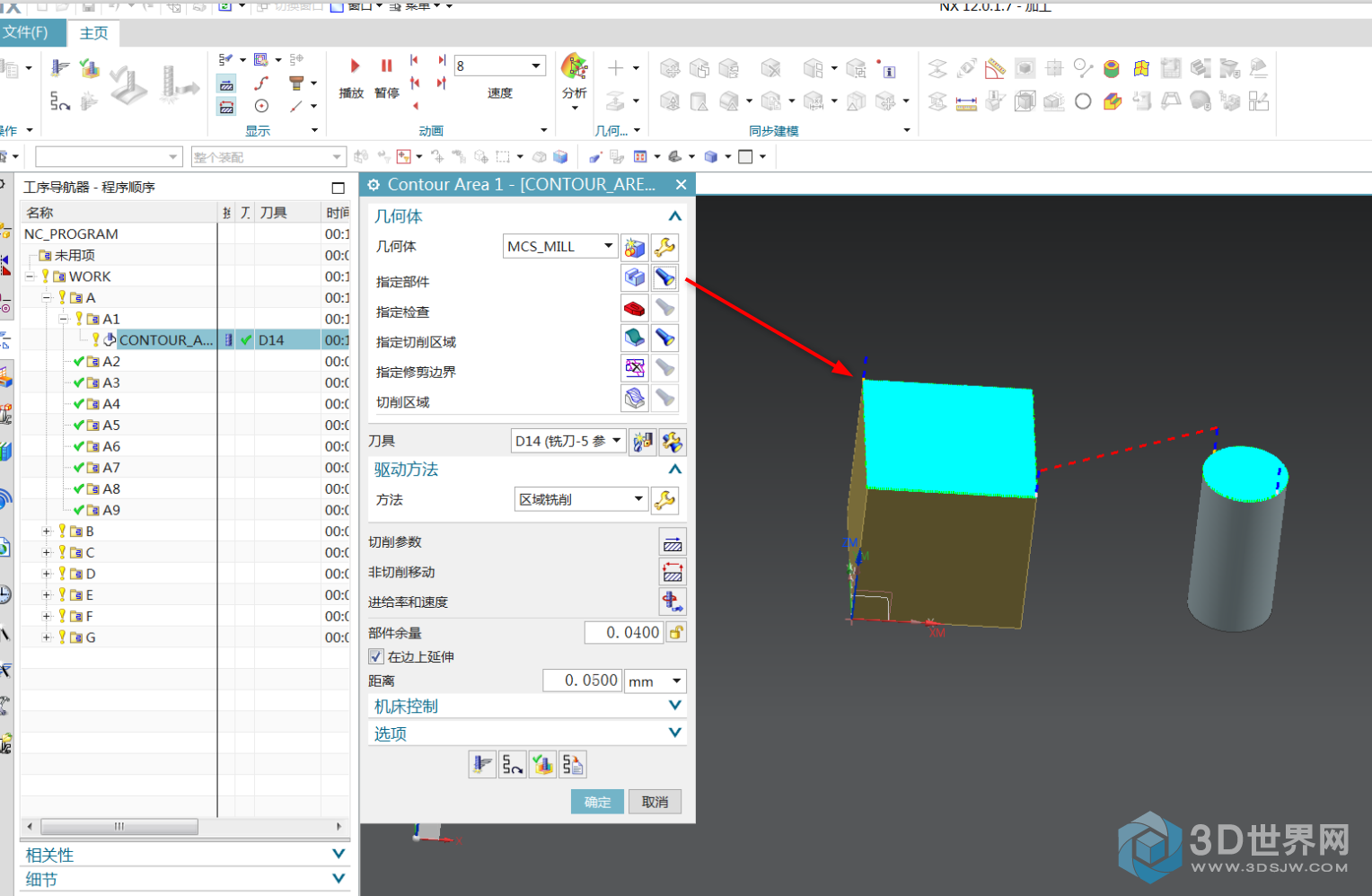Expand the 相关性 panel
The height and width of the screenshot is (896, 1372).
[339, 854]
